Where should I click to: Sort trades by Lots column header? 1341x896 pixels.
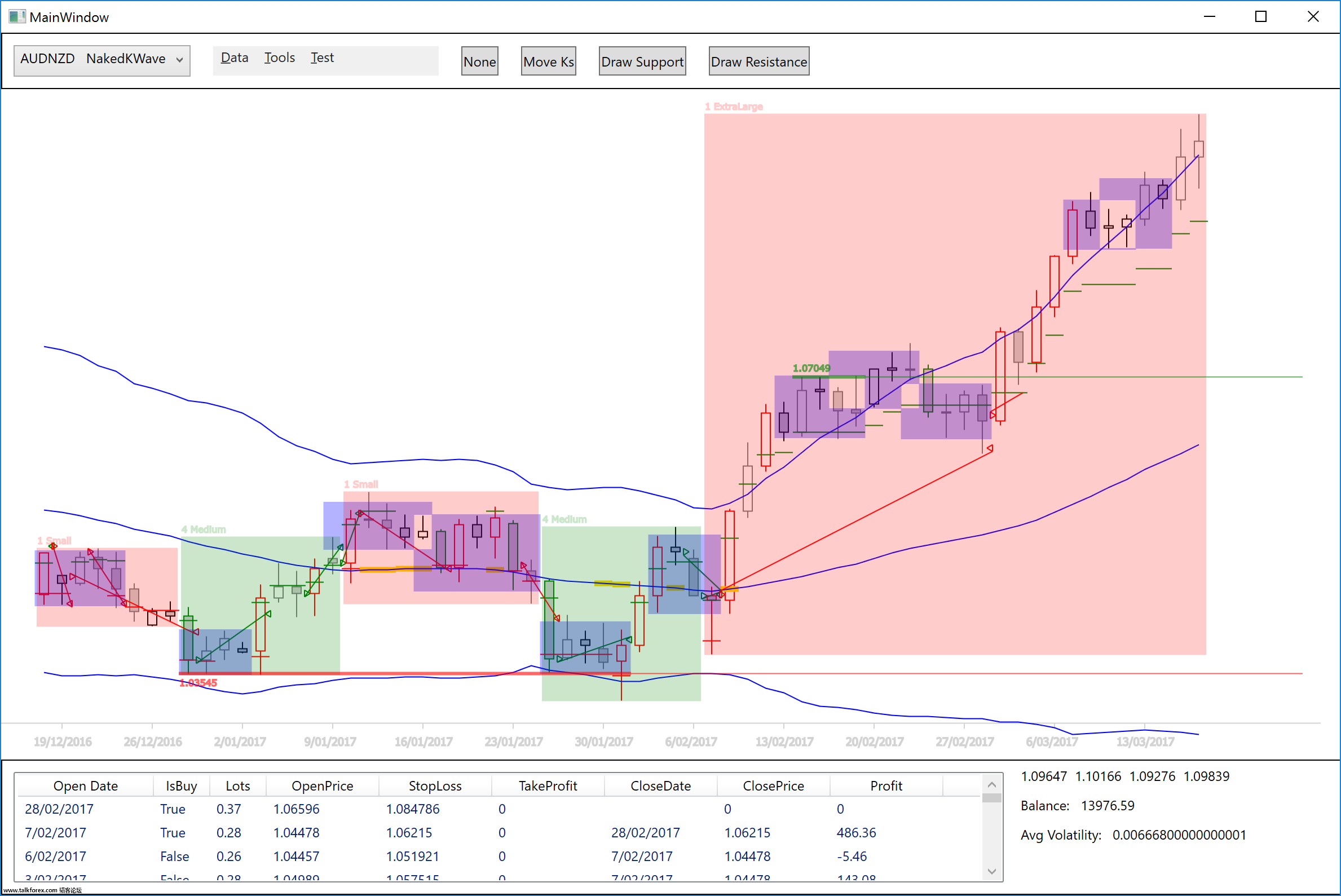tap(237, 786)
